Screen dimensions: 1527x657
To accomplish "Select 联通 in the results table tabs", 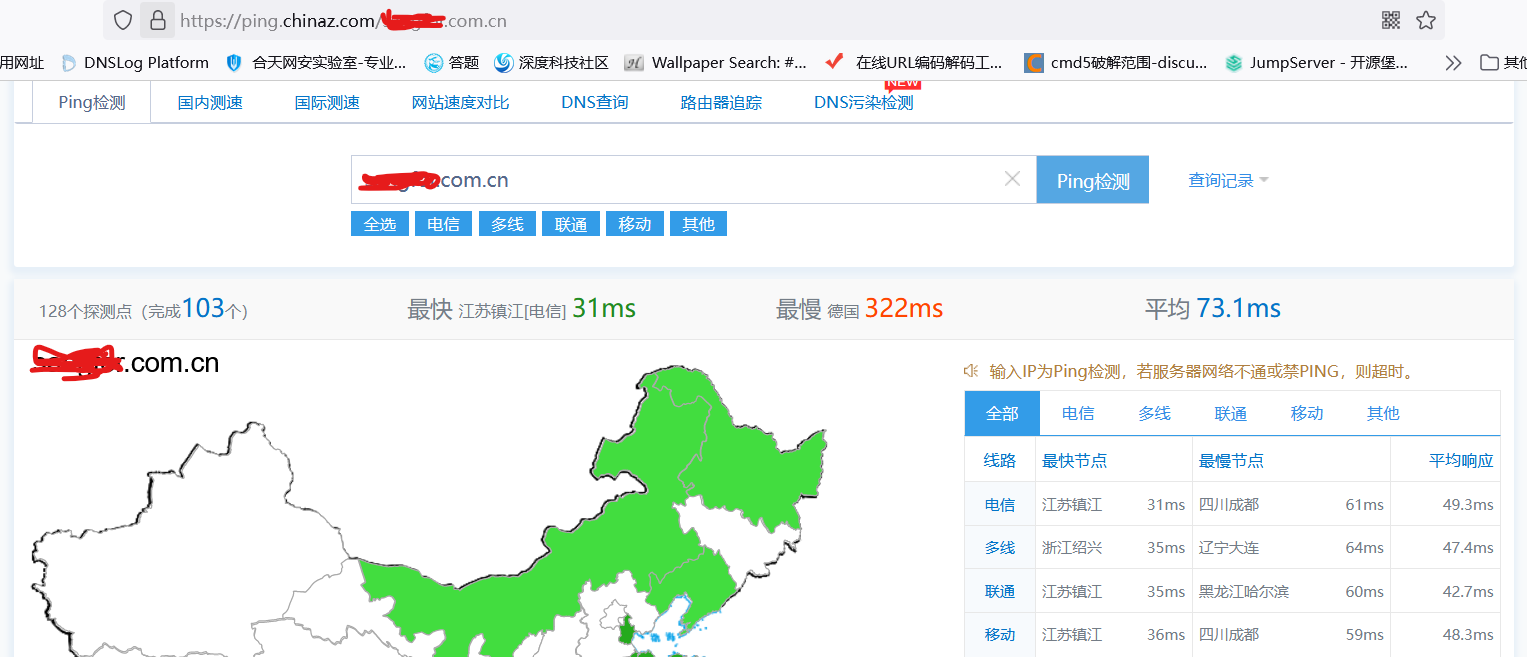I will pos(1230,412).
